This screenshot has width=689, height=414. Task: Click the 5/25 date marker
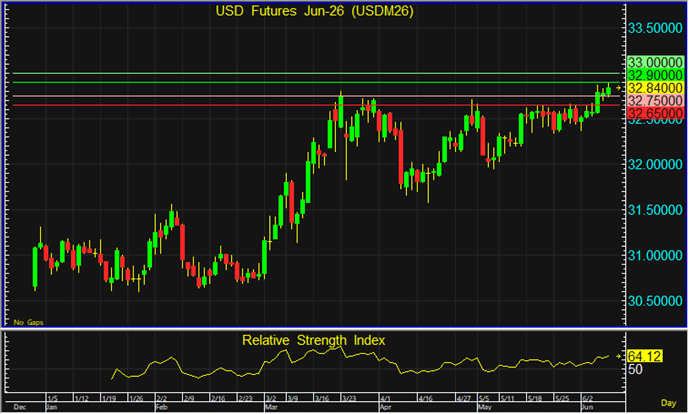coord(562,399)
